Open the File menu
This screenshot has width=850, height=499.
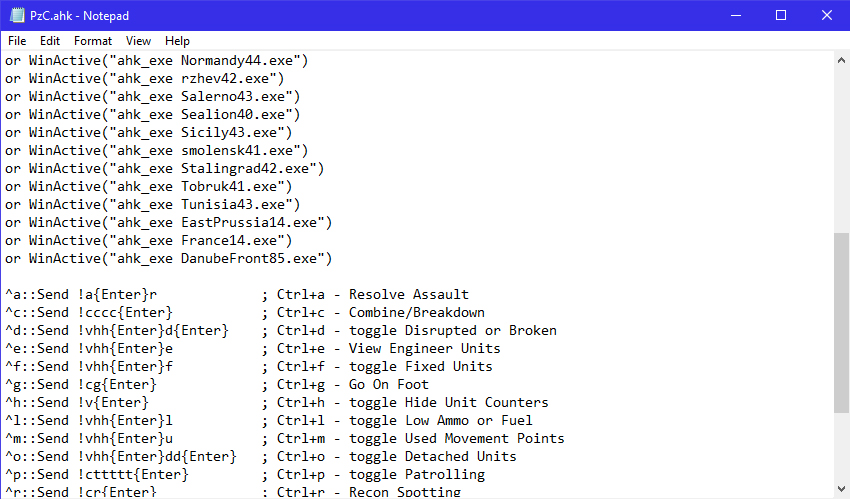pyautogui.click(x=17, y=41)
